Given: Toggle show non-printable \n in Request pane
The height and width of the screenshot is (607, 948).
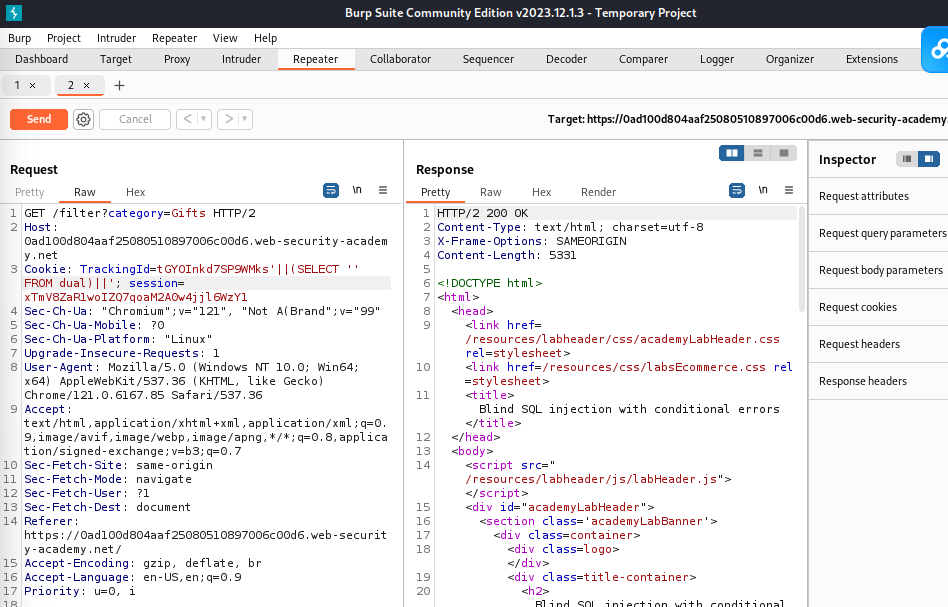Looking at the screenshot, I should tap(357, 190).
